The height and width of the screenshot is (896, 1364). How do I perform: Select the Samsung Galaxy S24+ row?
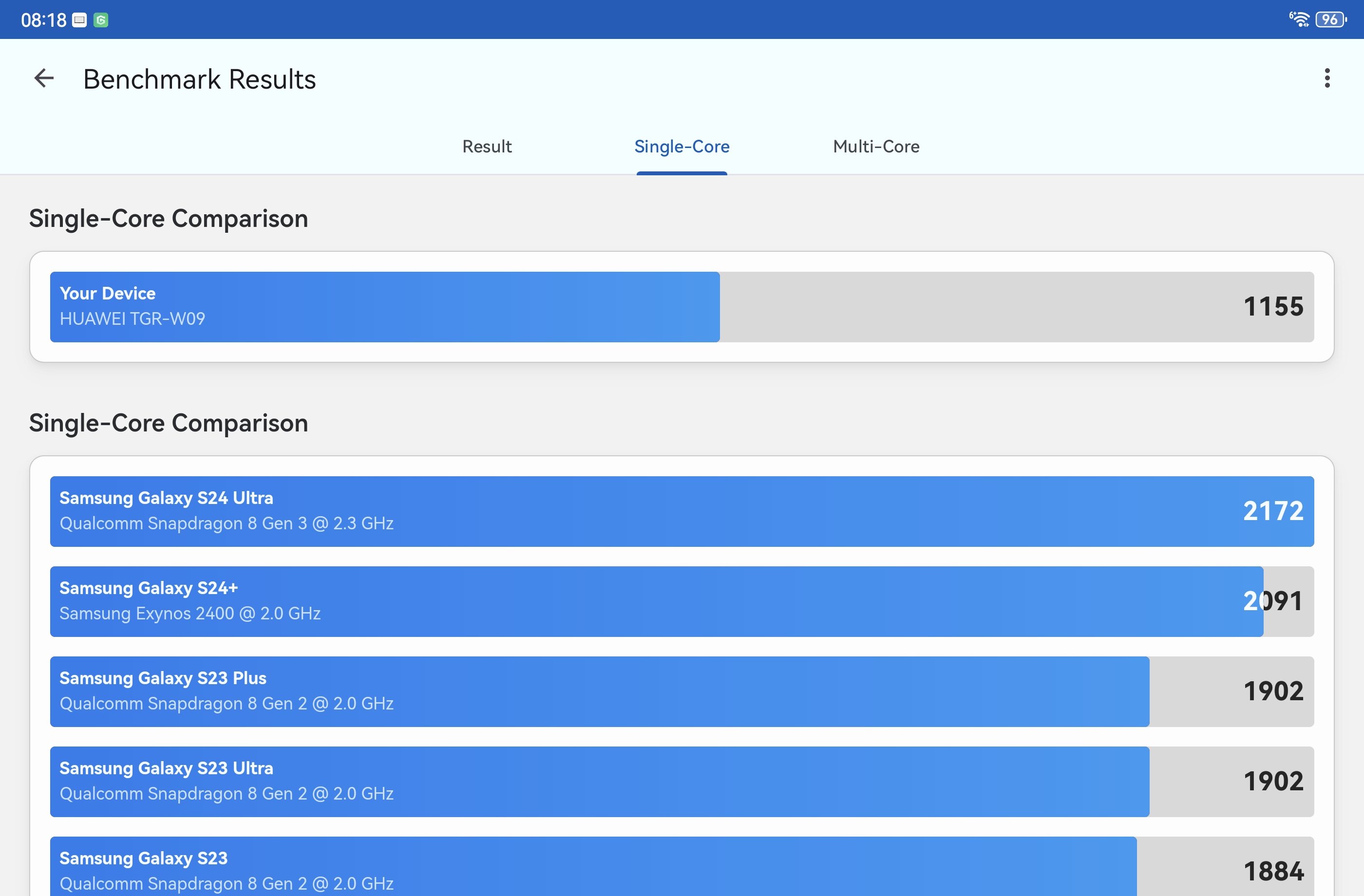point(682,601)
